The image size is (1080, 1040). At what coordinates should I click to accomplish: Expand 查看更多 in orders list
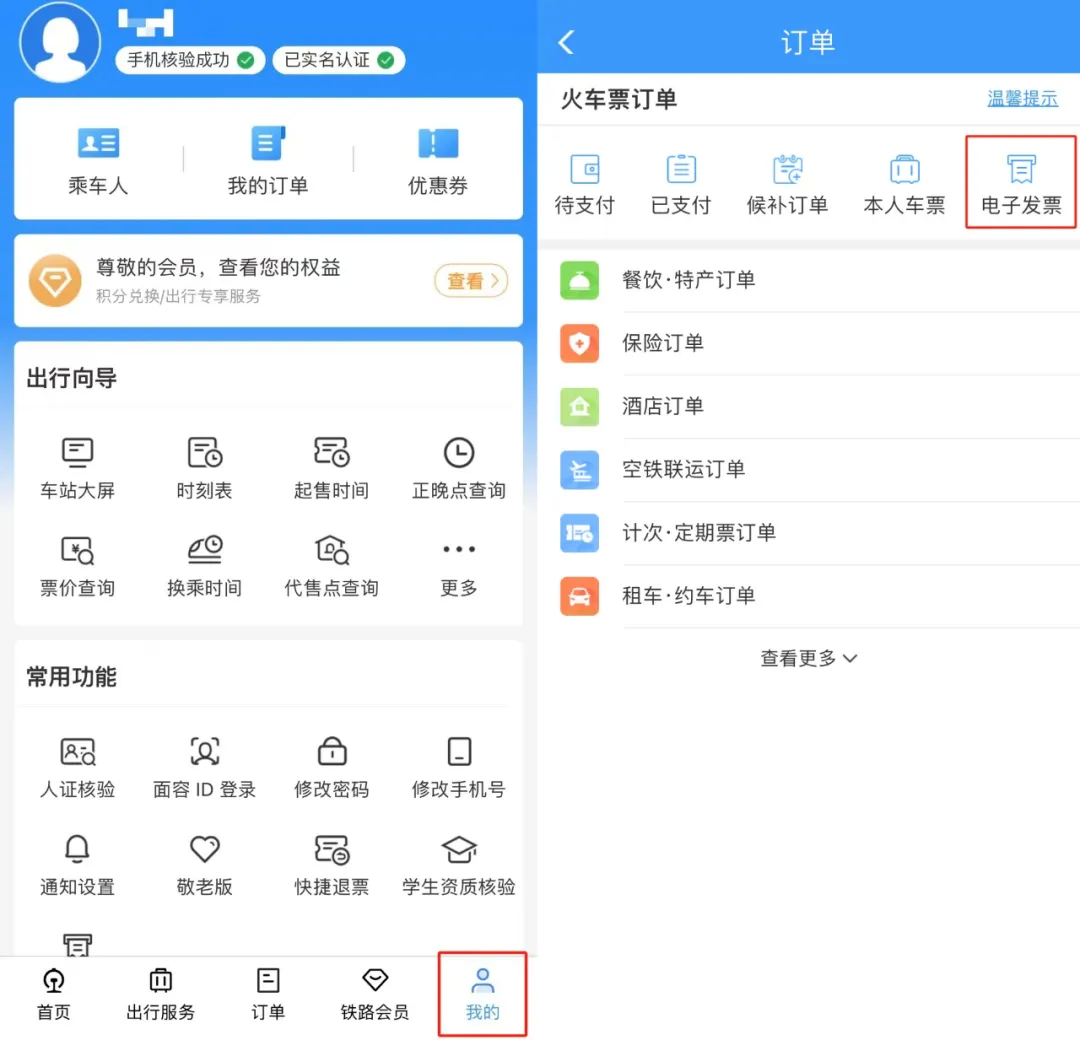[x=808, y=658]
